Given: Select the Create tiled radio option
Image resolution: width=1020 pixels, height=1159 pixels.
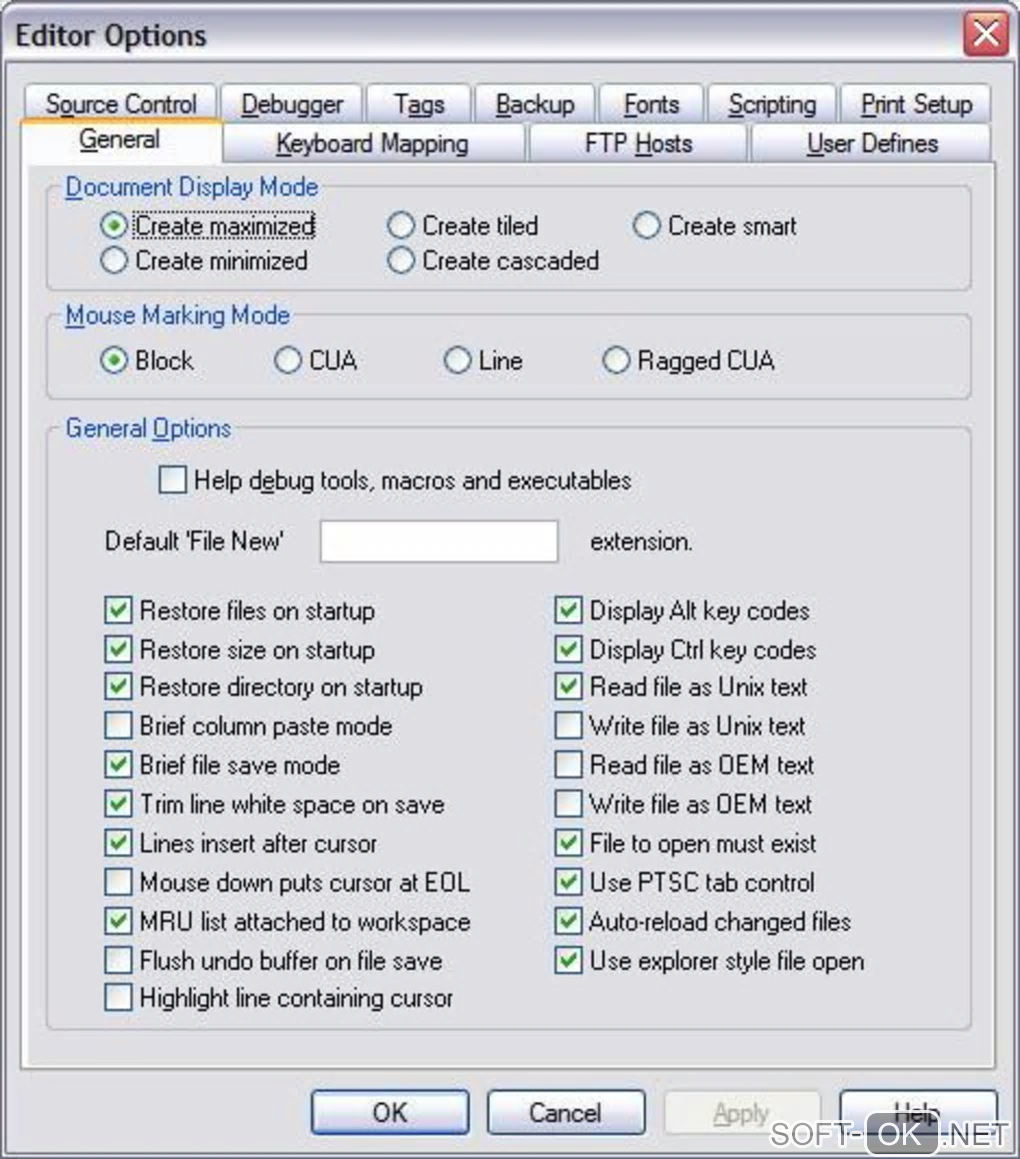Looking at the screenshot, I should click(401, 226).
